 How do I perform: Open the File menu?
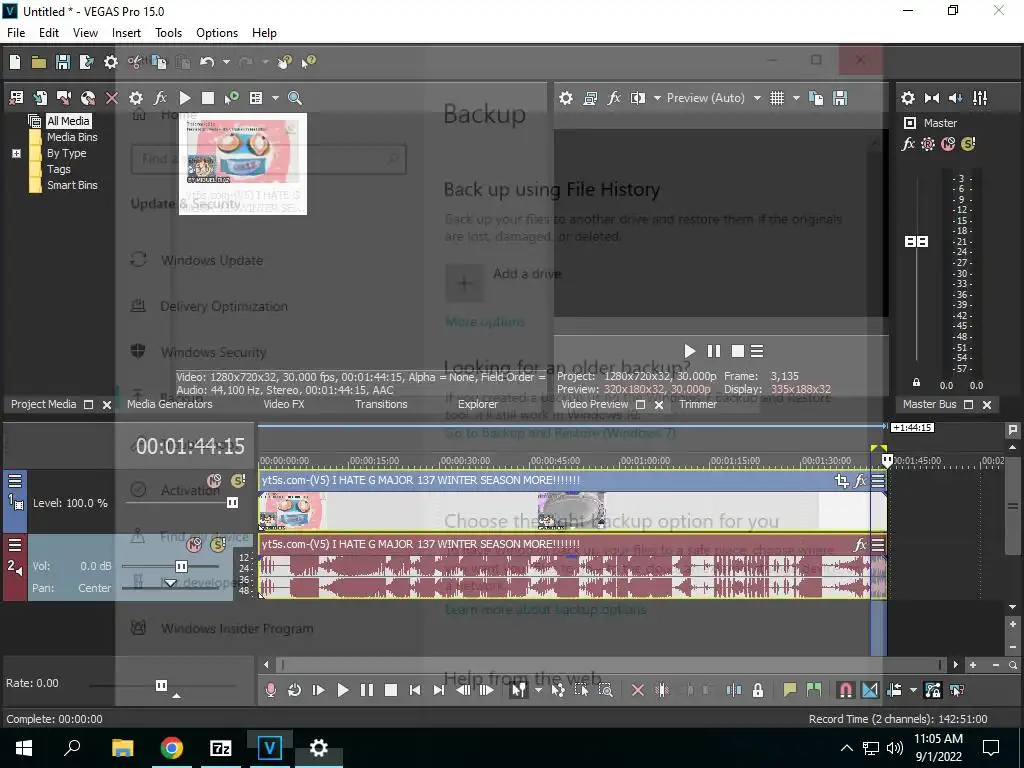16,33
